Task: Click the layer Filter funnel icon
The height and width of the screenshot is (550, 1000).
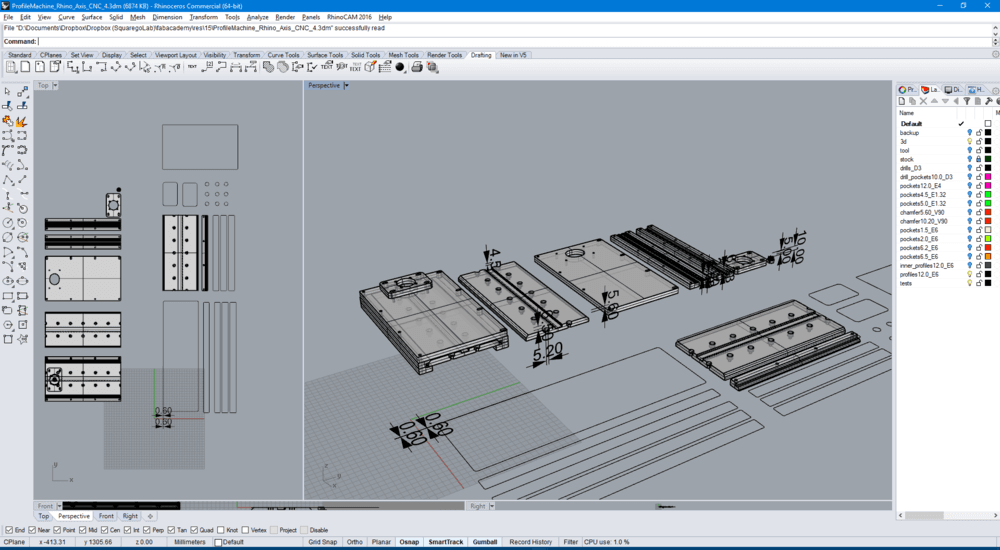Action: 966,101
